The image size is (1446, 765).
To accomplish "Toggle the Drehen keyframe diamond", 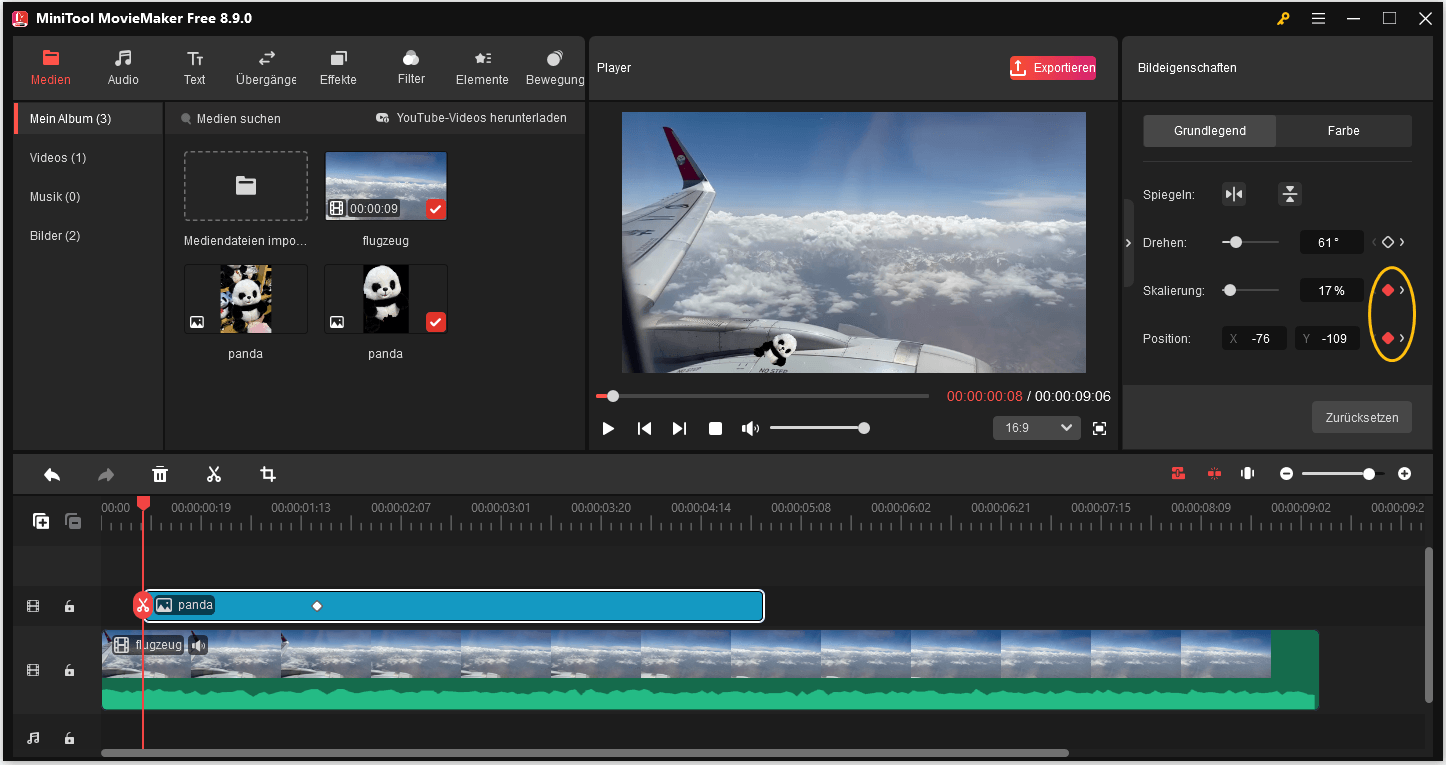I will coord(1387,242).
